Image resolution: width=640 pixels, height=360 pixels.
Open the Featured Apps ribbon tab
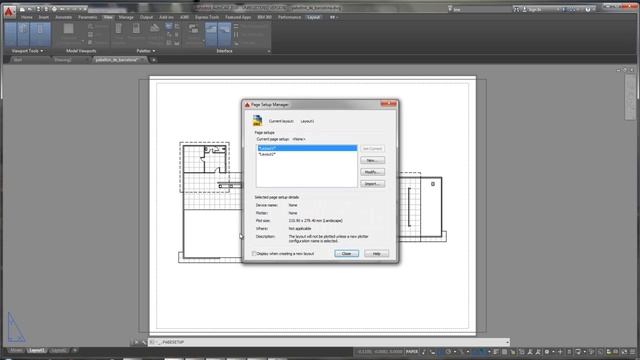pyautogui.click(x=238, y=17)
